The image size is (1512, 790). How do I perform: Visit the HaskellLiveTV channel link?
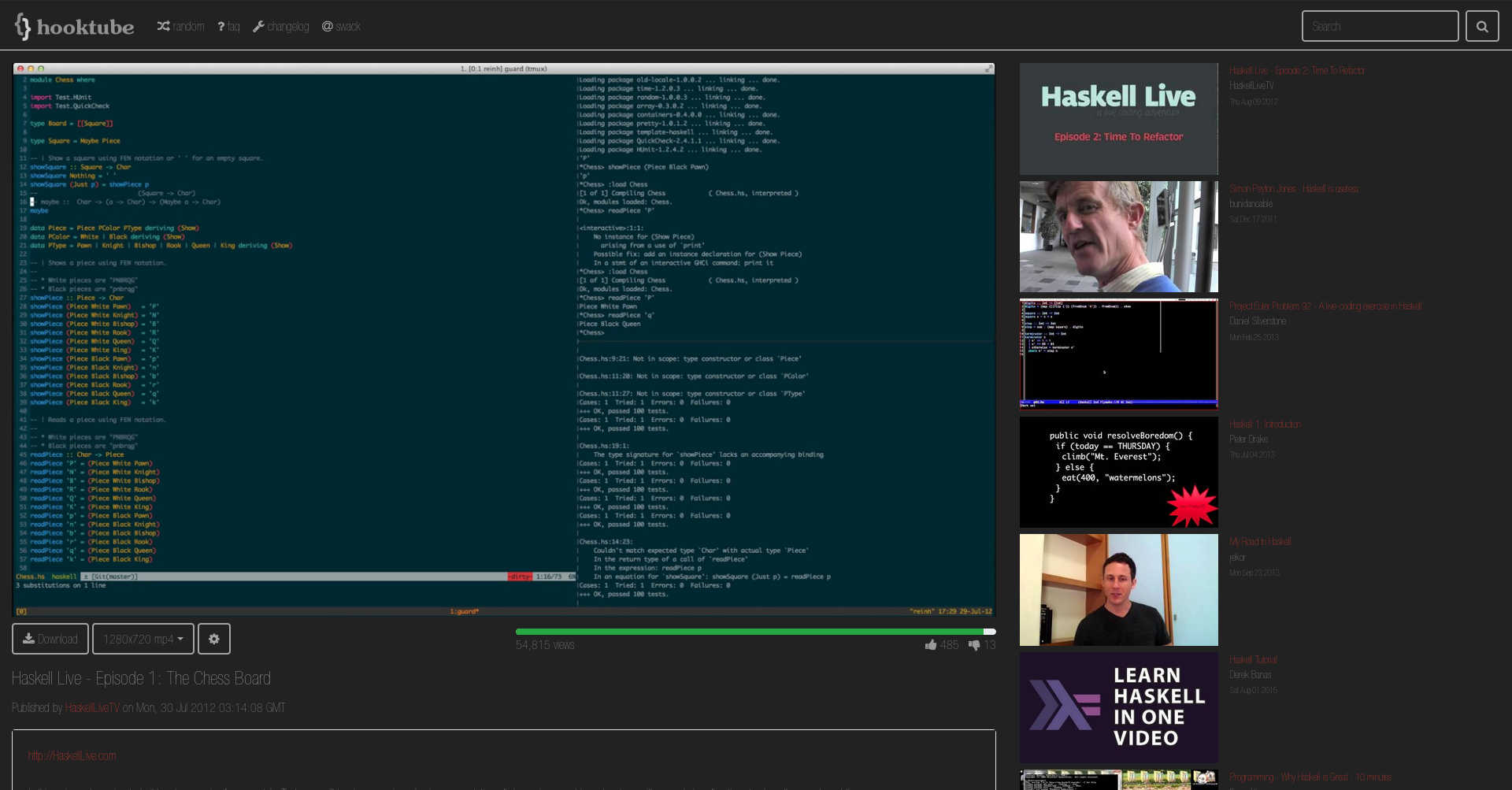click(94, 707)
